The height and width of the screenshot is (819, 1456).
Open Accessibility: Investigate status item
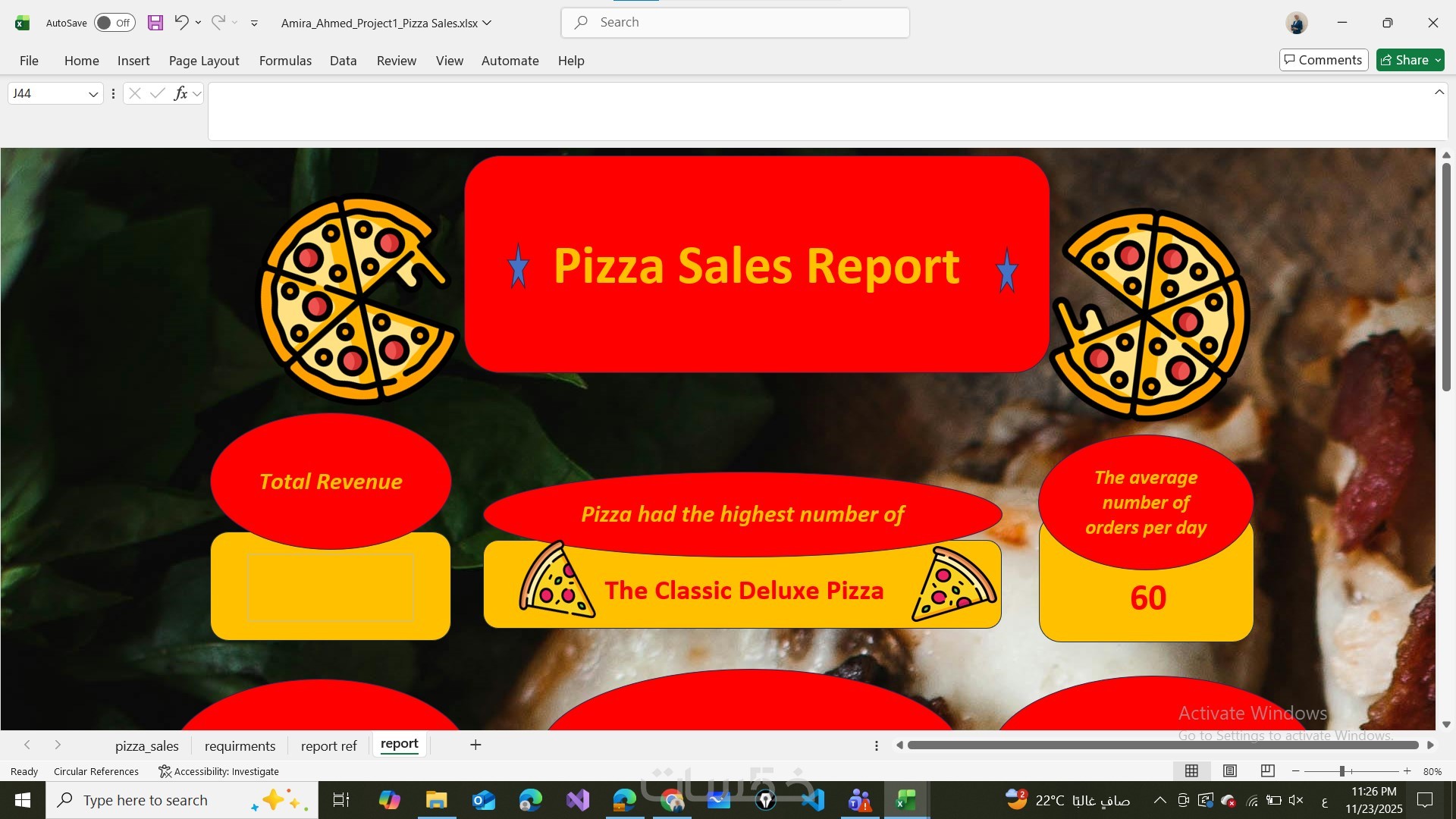[x=218, y=771]
